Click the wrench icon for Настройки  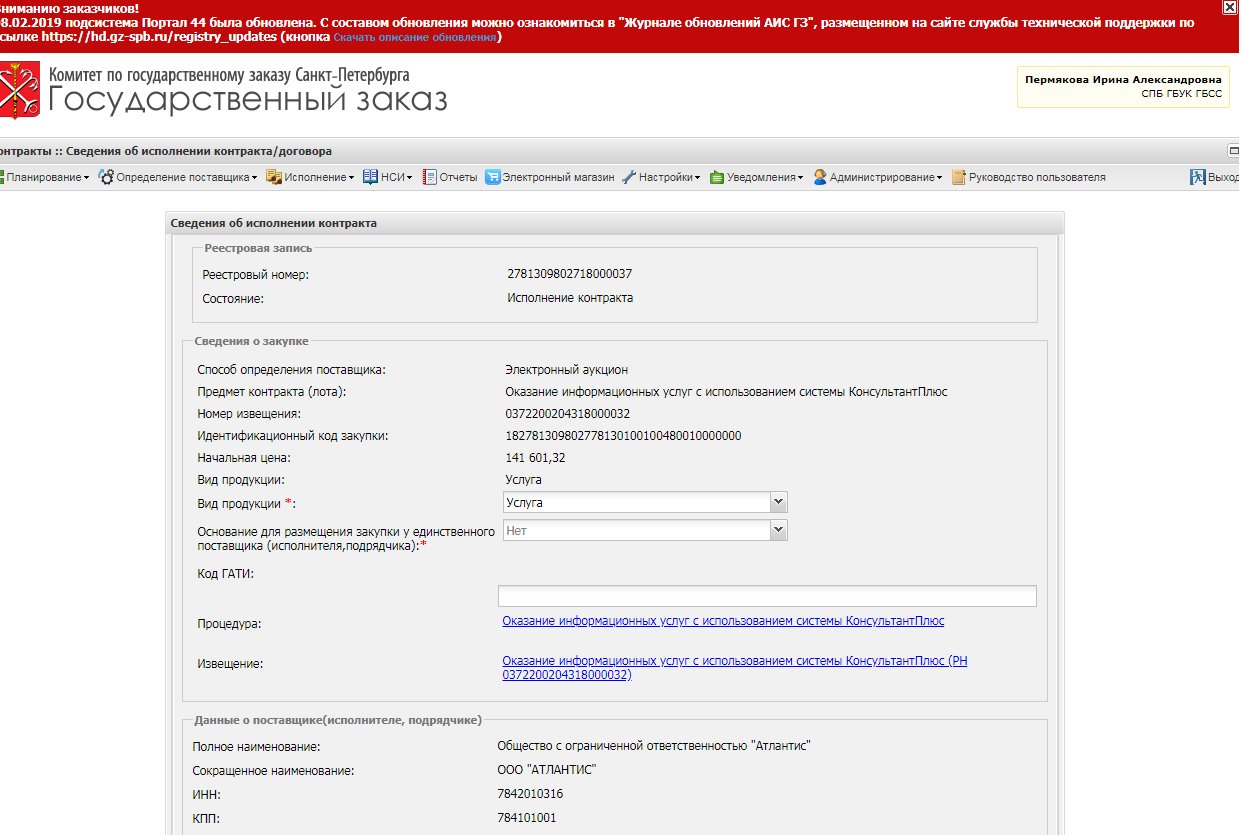click(629, 178)
